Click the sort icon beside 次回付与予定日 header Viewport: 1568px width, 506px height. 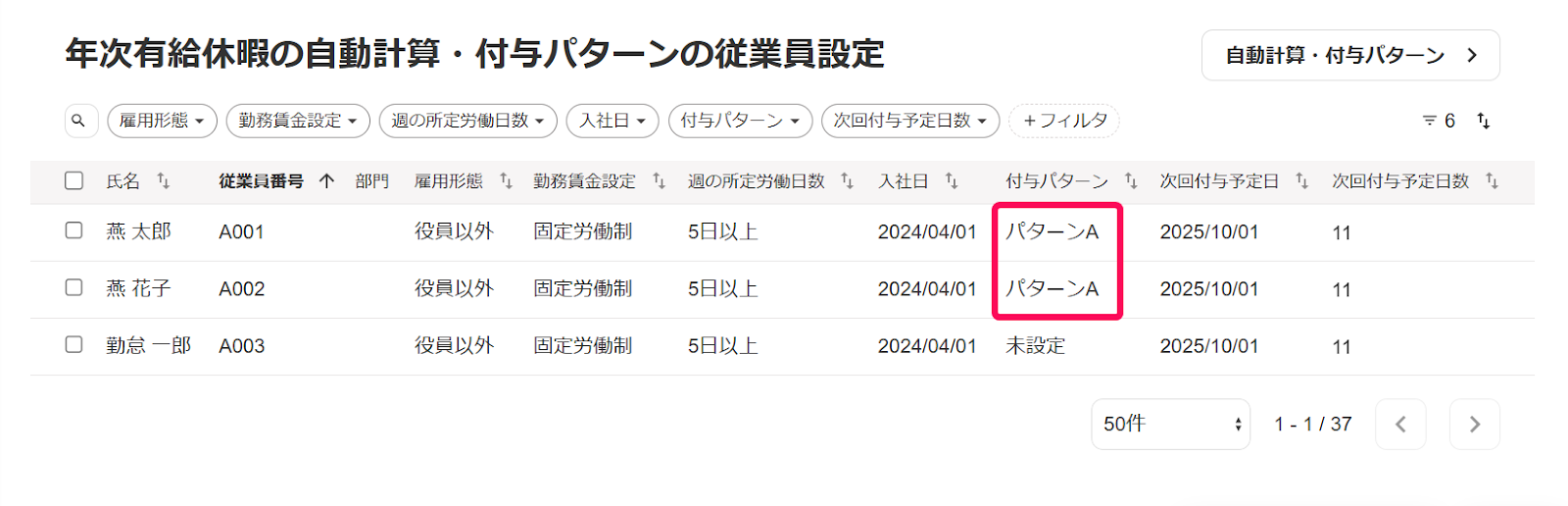(1301, 181)
